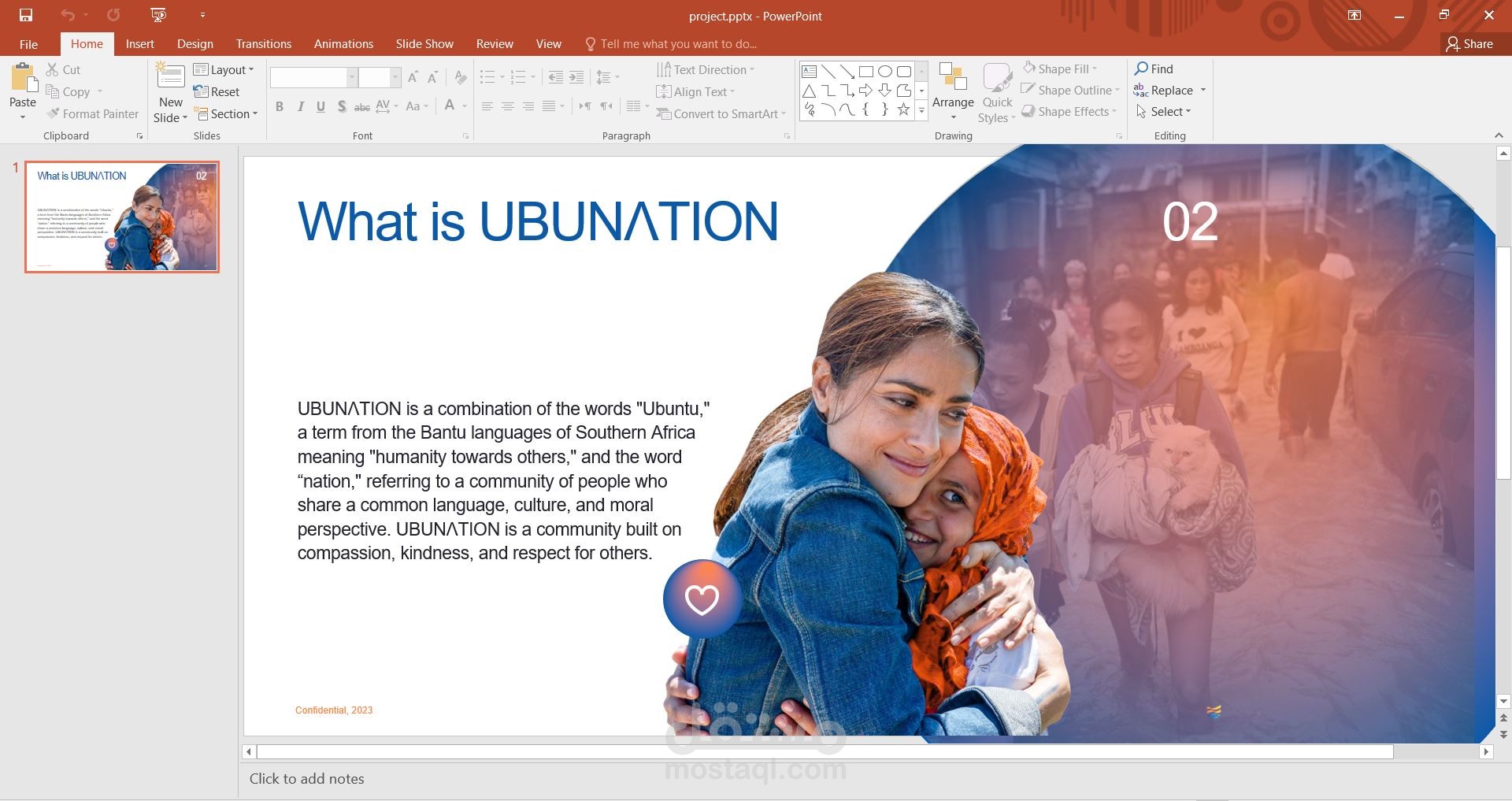Expand the Select dropdown in Editing
The height and width of the screenshot is (801, 1512).
tap(1163, 112)
